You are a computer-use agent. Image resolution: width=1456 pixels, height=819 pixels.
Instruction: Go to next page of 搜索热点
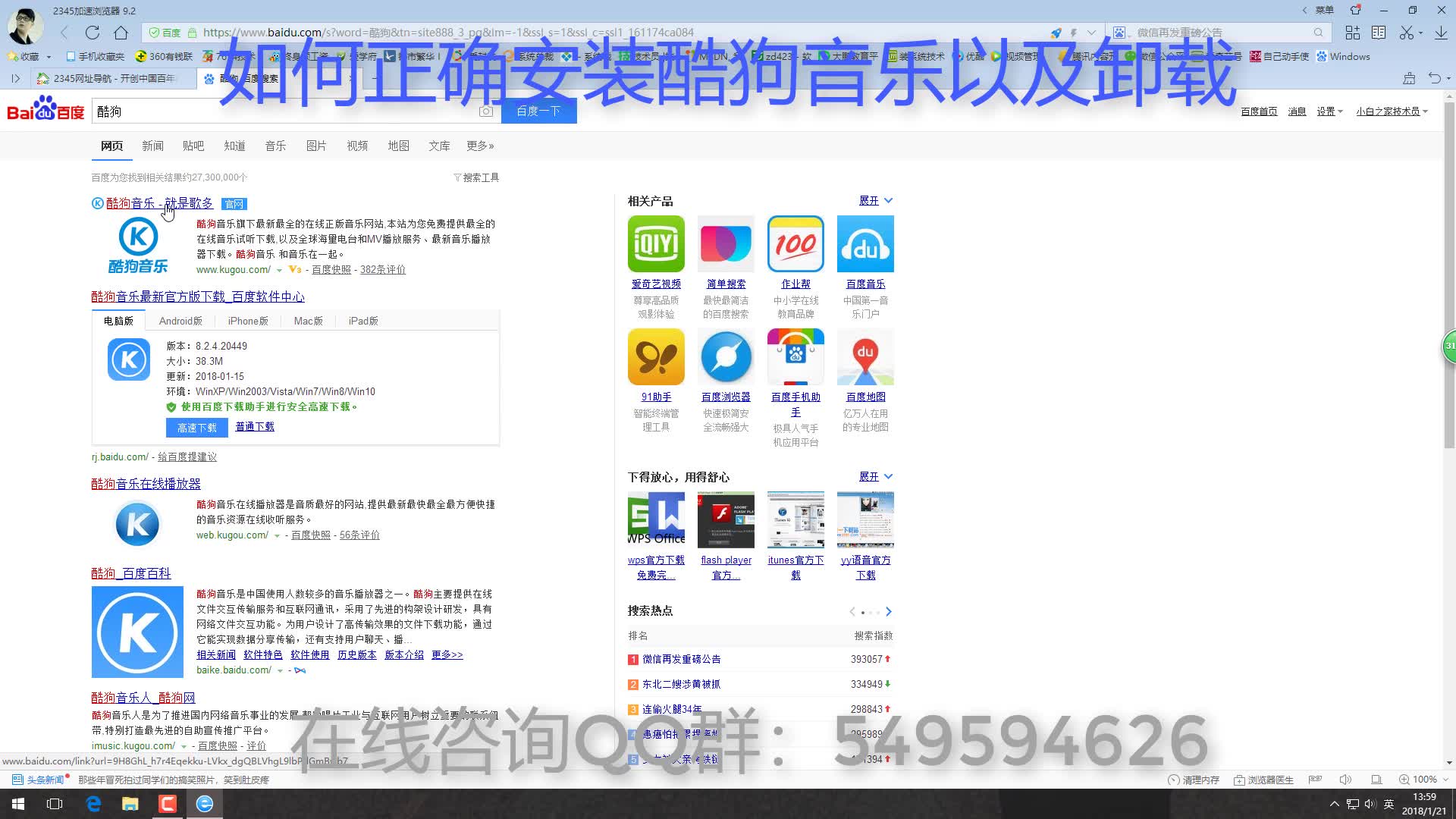point(889,612)
